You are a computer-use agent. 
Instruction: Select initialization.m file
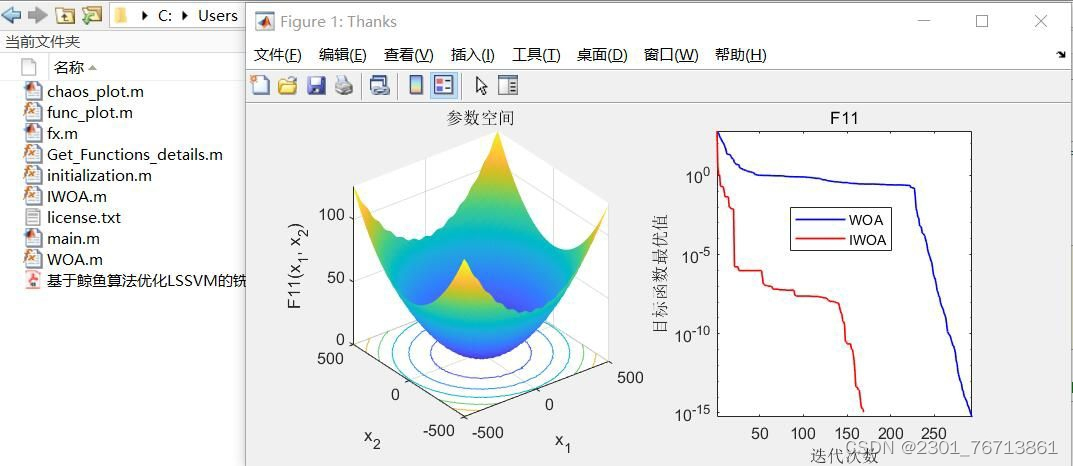tap(99, 176)
